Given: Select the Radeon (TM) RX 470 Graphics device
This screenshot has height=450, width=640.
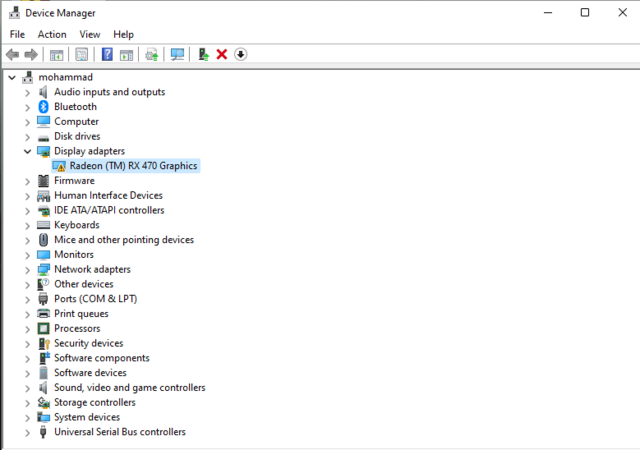Looking at the screenshot, I should pyautogui.click(x=133, y=166).
